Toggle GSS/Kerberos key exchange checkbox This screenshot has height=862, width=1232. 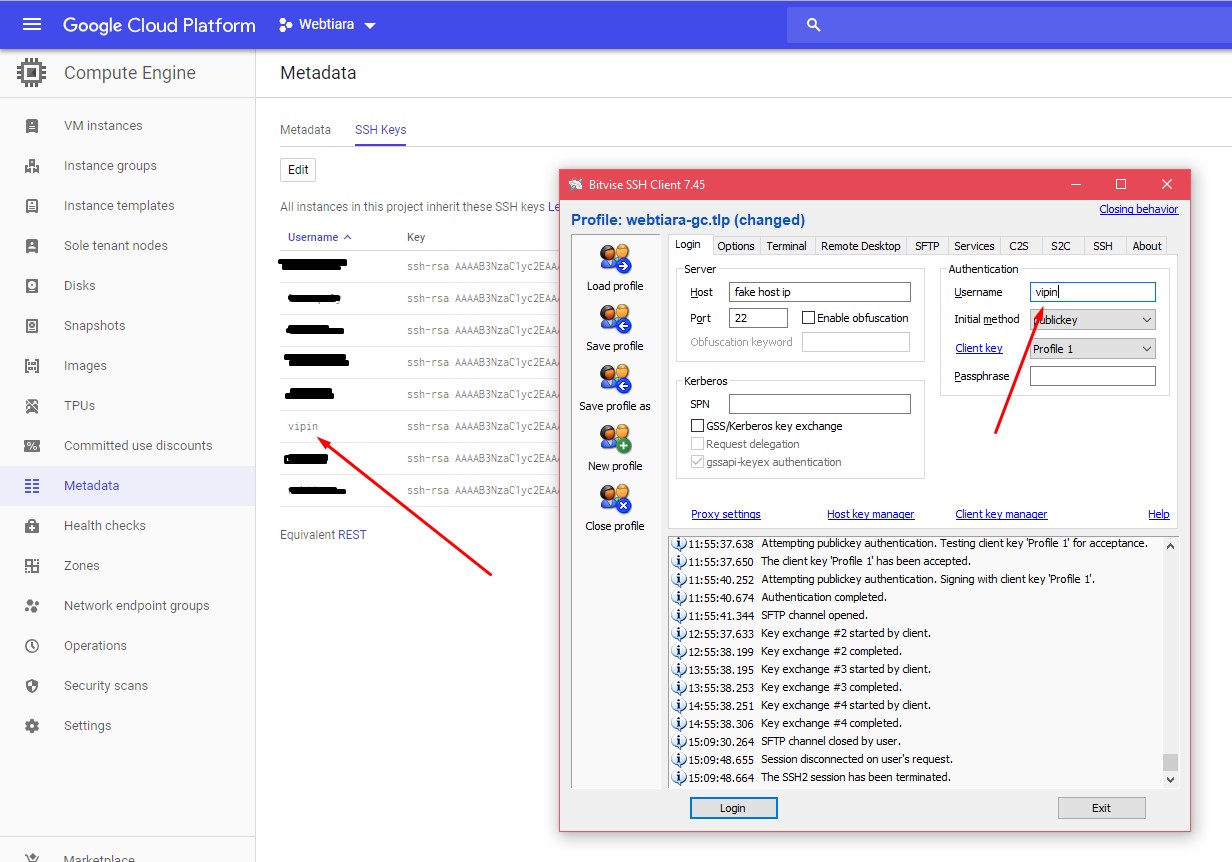tap(698, 426)
